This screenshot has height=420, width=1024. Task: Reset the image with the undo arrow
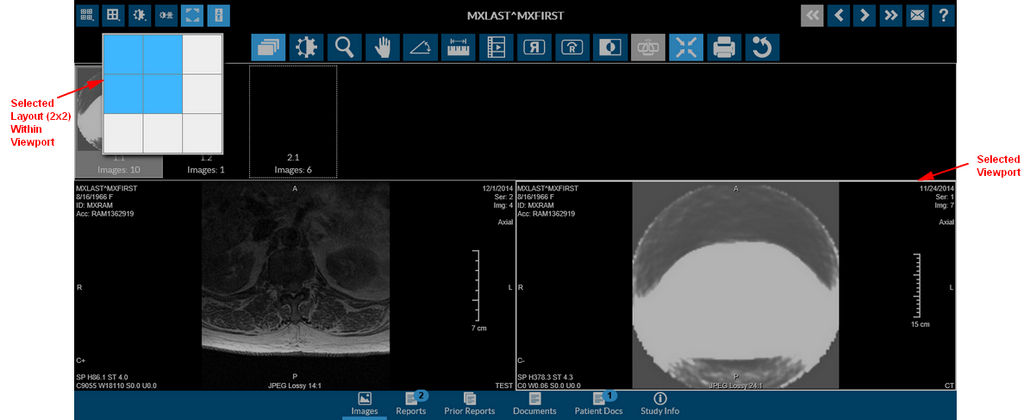pyautogui.click(x=762, y=47)
